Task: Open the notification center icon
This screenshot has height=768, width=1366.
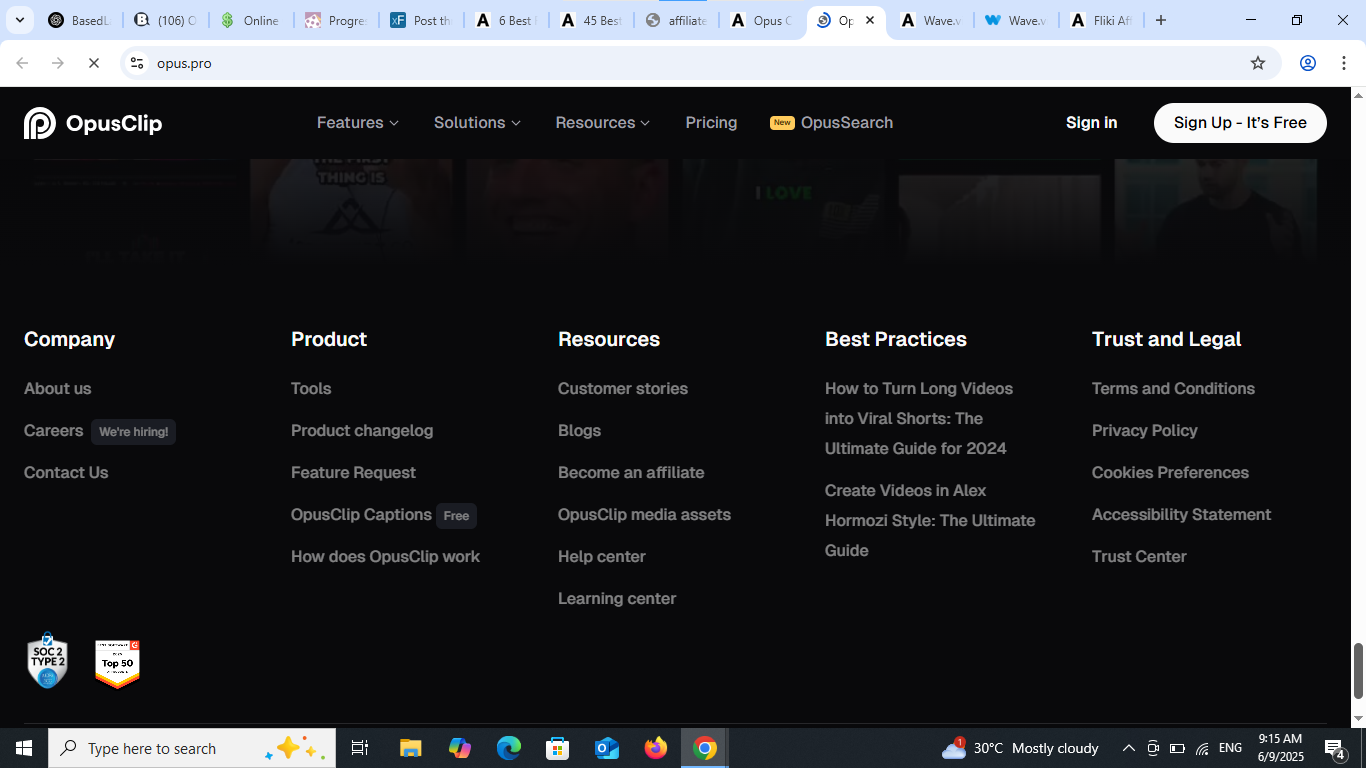Action: click(1335, 748)
